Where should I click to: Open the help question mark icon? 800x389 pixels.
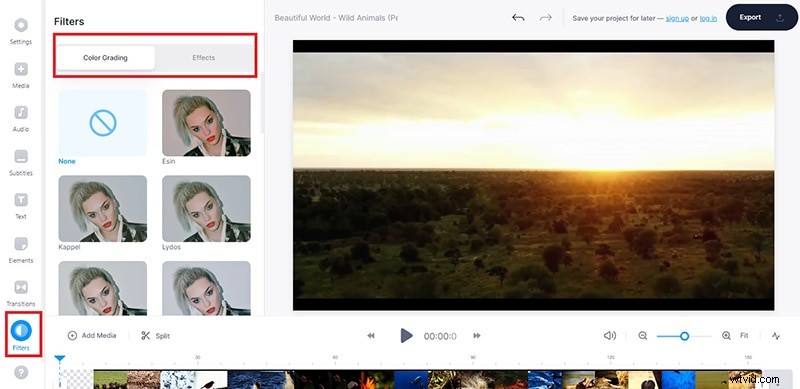[21, 373]
